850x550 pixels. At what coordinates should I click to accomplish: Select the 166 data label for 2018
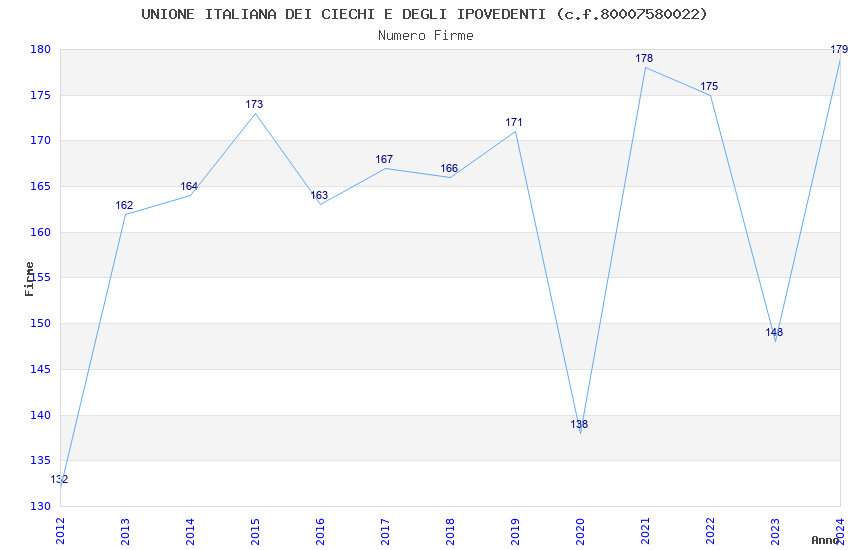click(449, 169)
